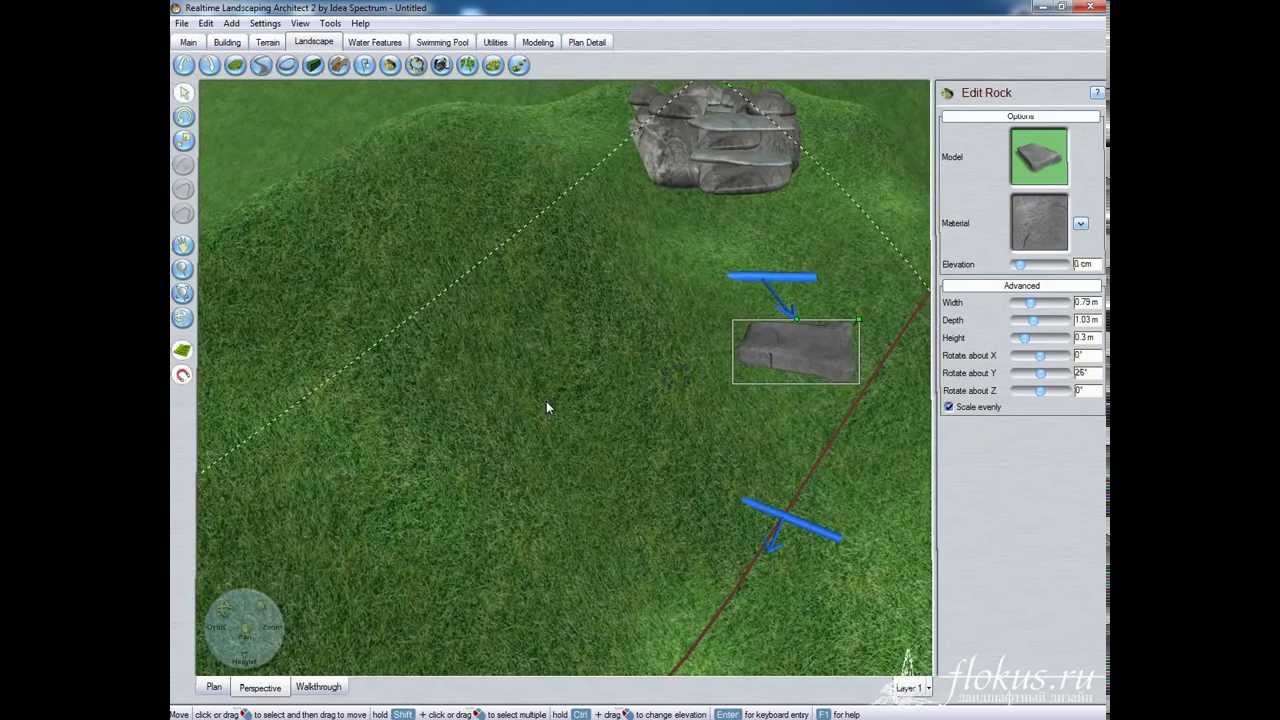Click the Elevation slider
This screenshot has height=720, width=1280.
click(x=1038, y=264)
